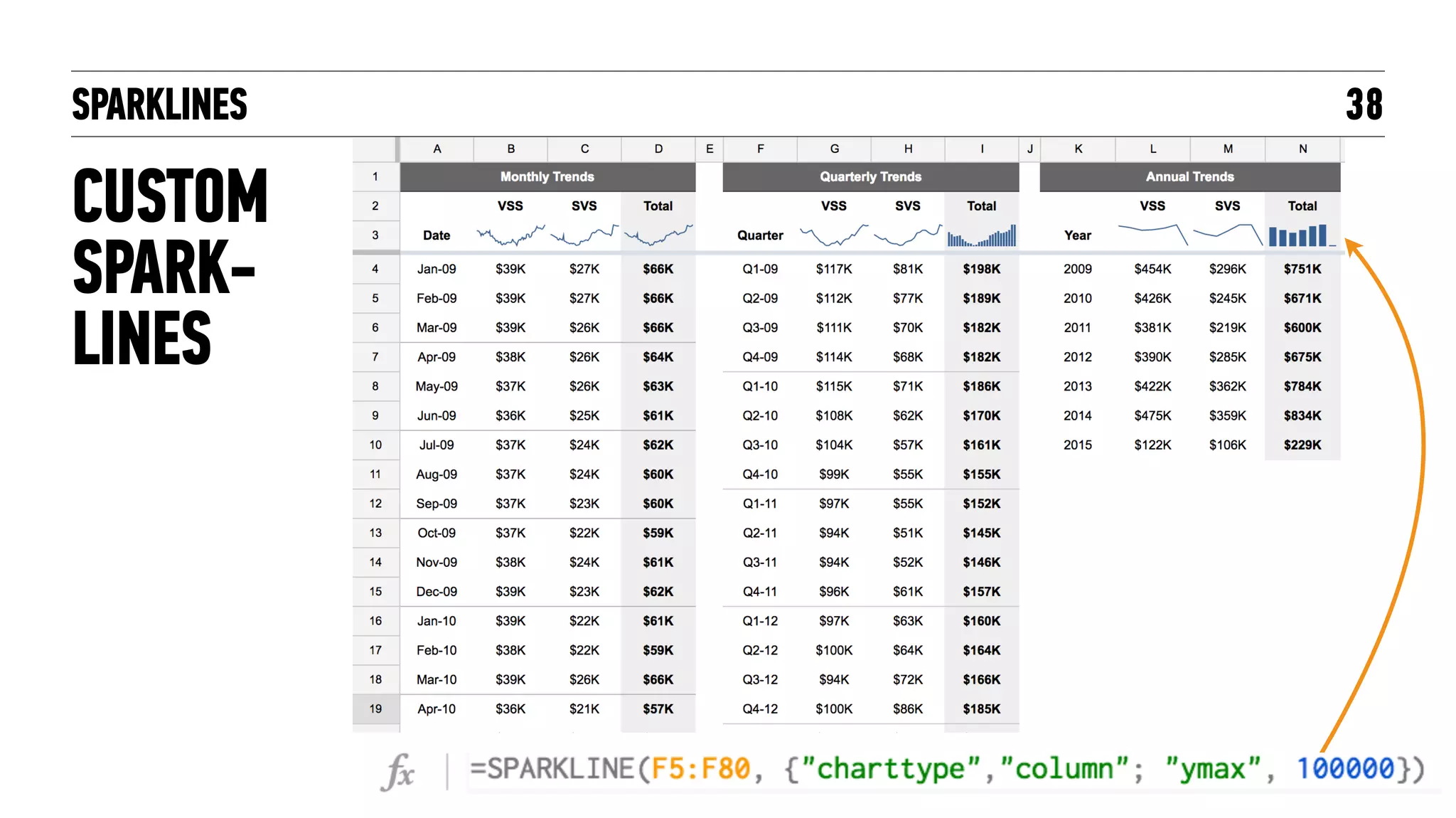Select year cell 2015
The width and height of the screenshot is (1456, 818).
click(x=1078, y=445)
